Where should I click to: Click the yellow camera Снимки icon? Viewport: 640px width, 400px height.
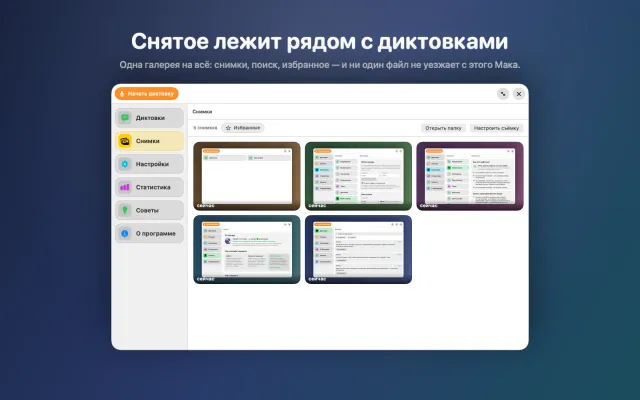[125, 141]
